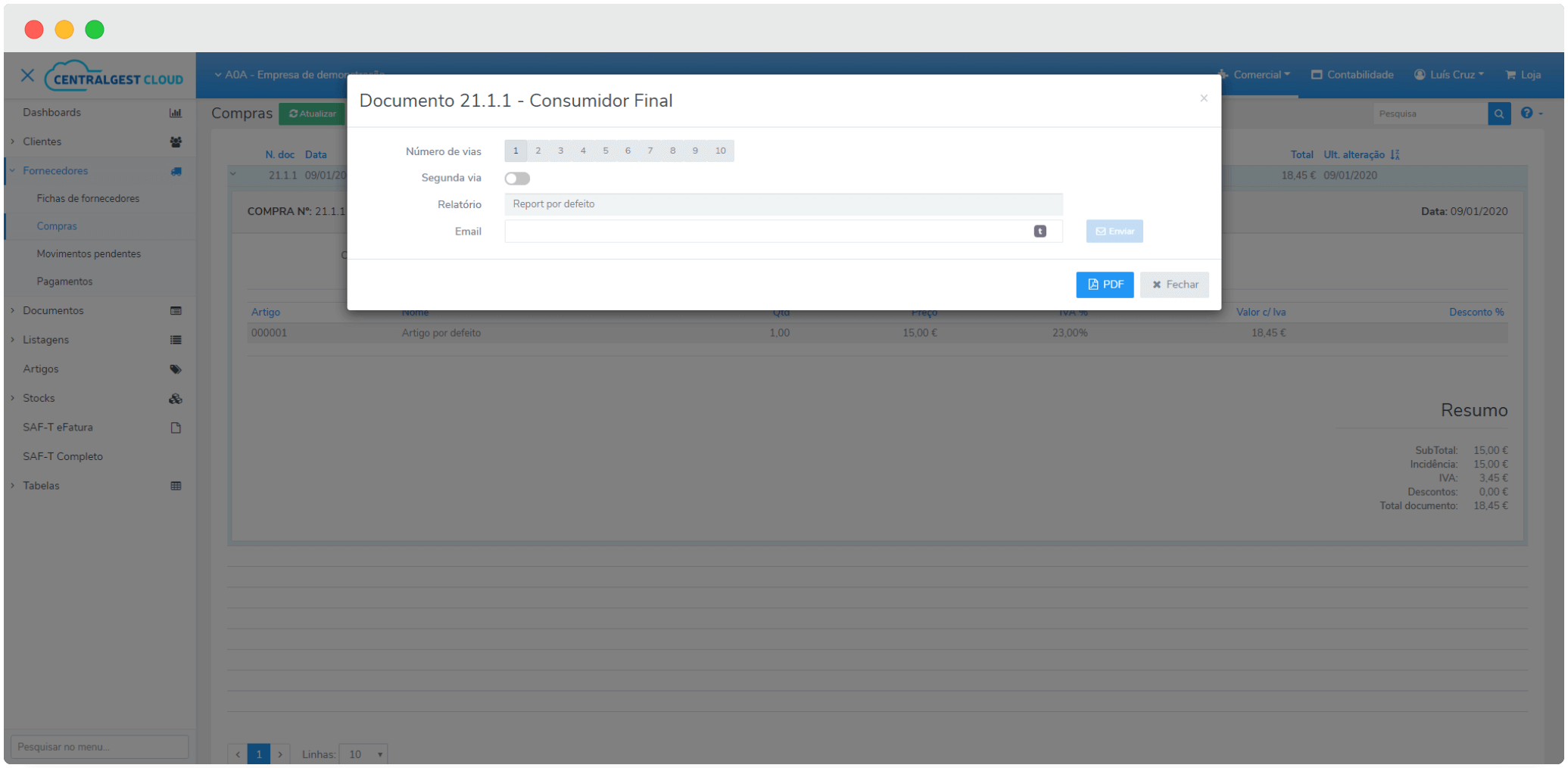
Task: Open the help question mark icon
Action: click(1526, 113)
